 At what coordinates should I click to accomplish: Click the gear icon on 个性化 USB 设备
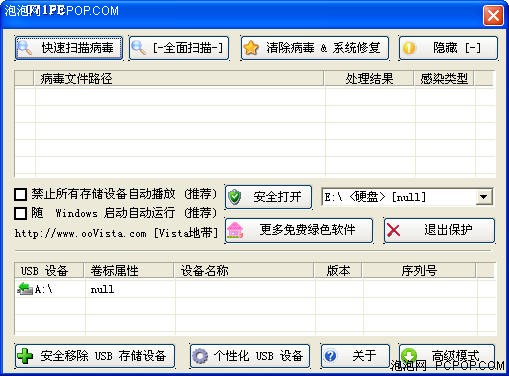pyautogui.click(x=200, y=356)
